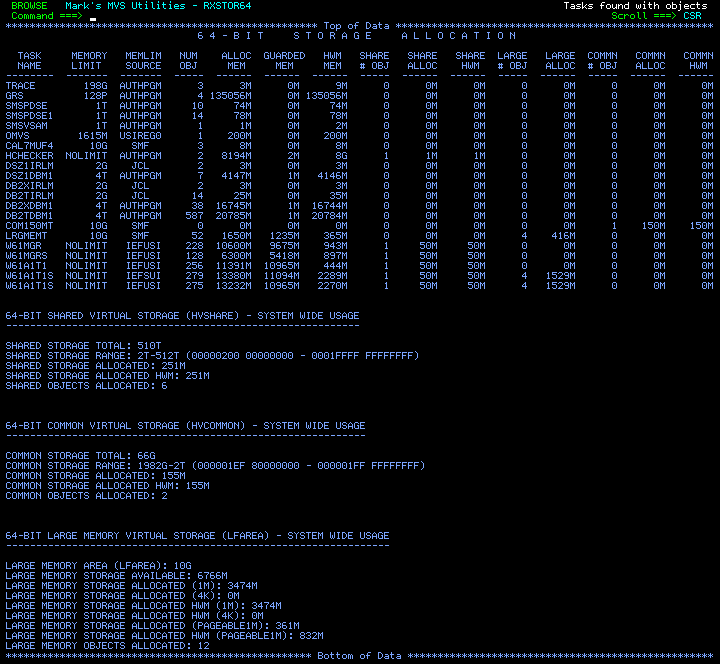Click the LFAREA section heading
720x664 pixels.
click(197, 536)
